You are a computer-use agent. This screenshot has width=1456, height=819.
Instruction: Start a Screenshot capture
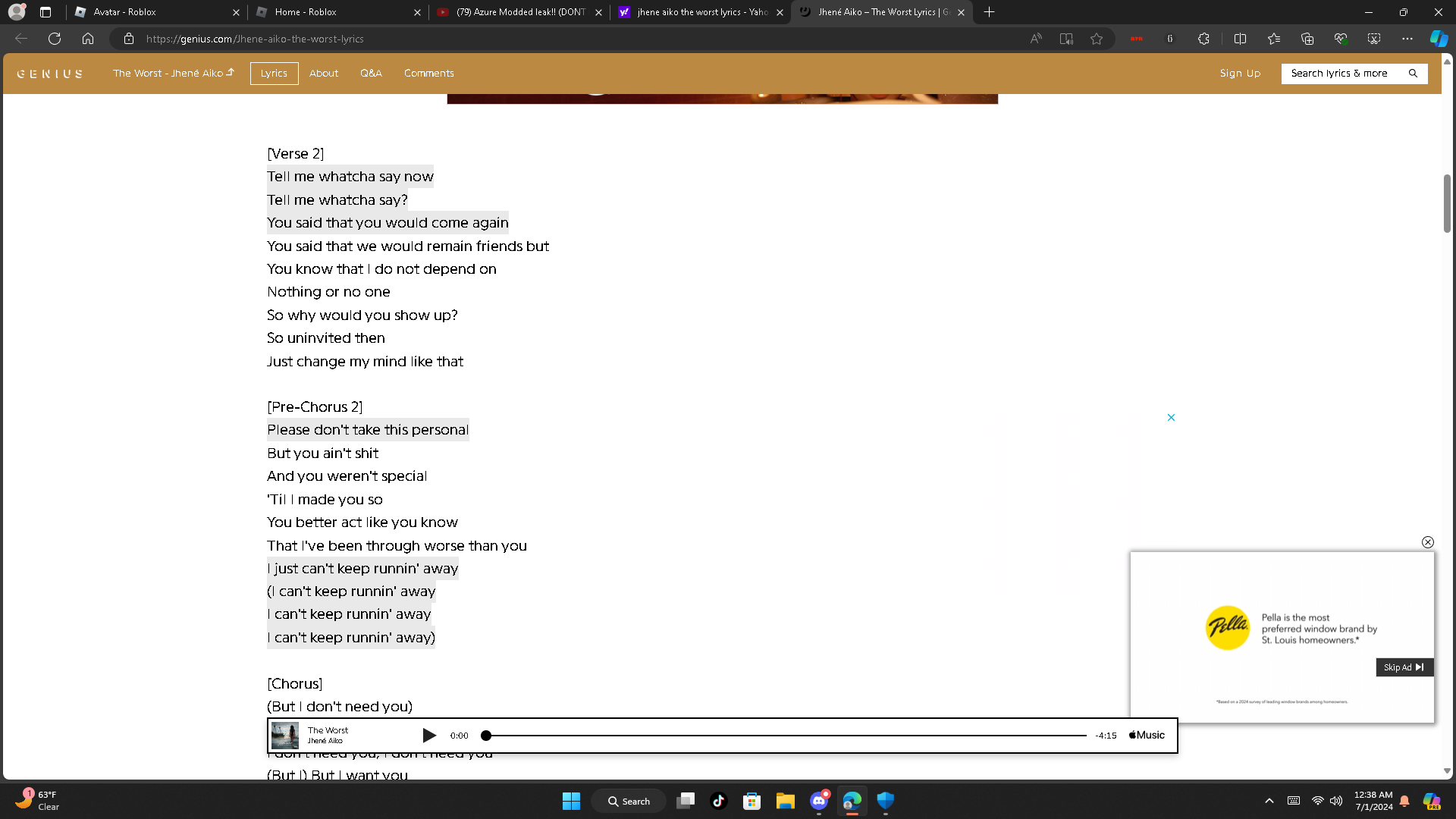(1374, 39)
